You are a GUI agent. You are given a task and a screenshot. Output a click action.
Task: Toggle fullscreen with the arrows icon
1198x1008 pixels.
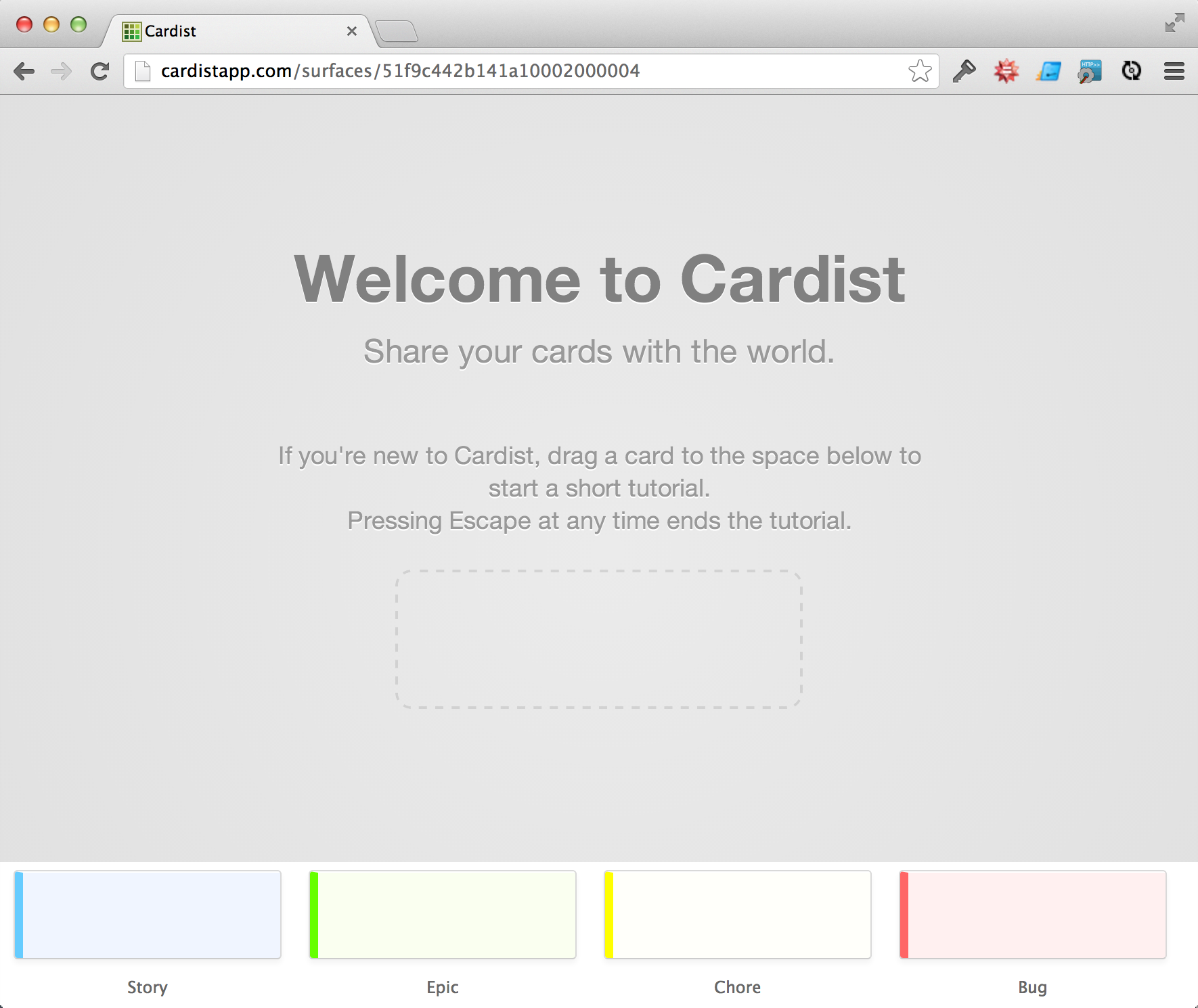pos(1174,22)
